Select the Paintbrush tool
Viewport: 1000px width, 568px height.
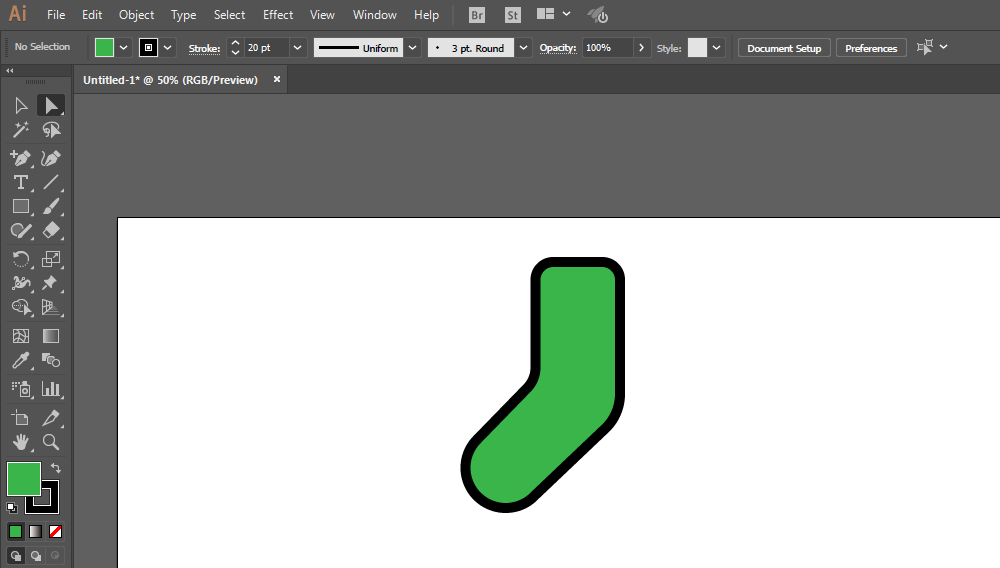pos(50,207)
